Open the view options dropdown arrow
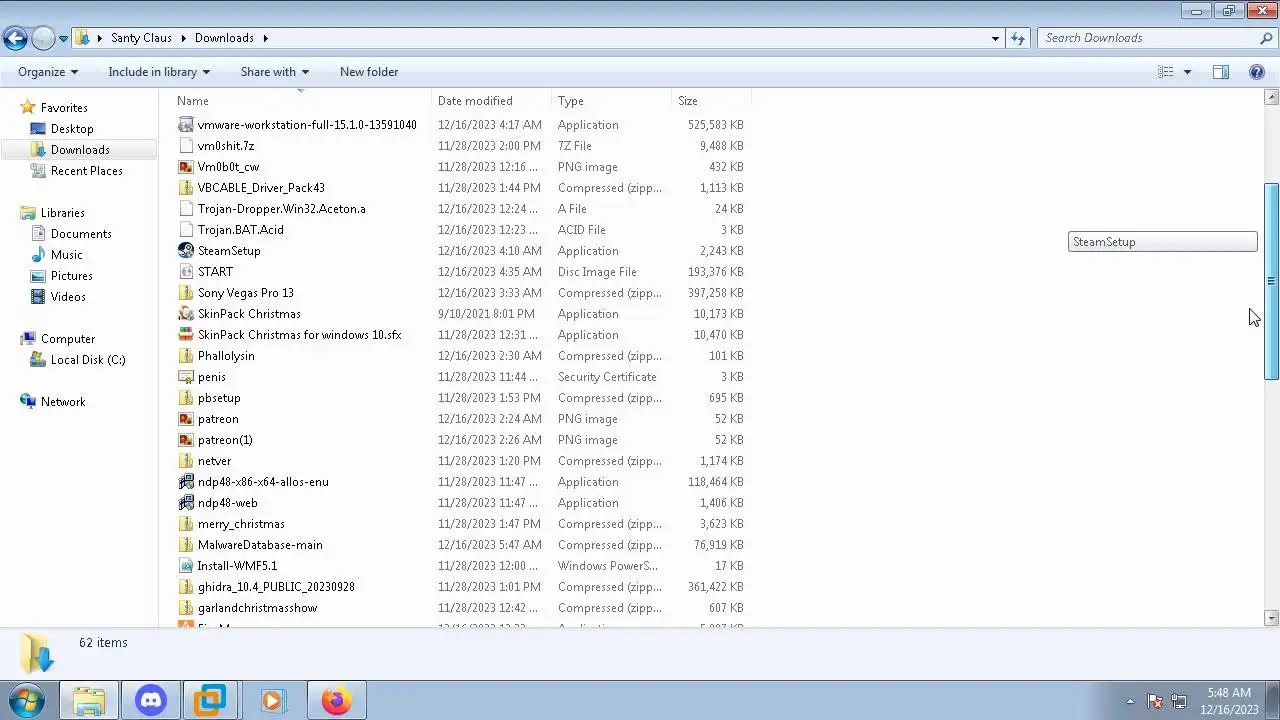The height and width of the screenshot is (720, 1280). [1187, 72]
